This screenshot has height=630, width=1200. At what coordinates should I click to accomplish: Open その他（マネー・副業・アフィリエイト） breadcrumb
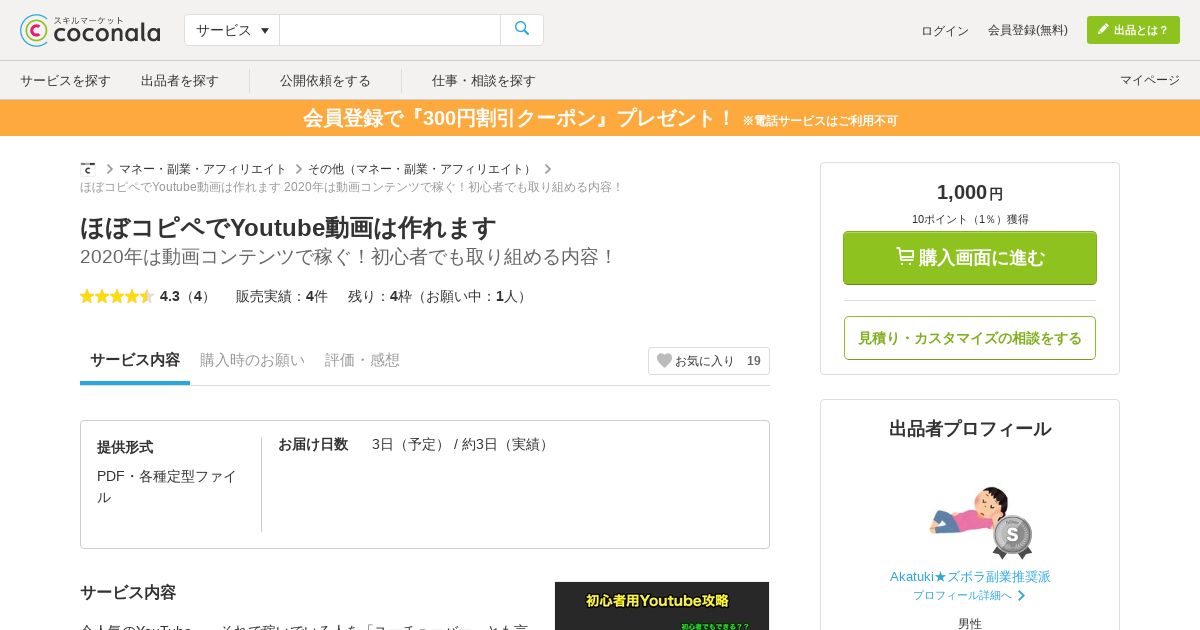422,169
